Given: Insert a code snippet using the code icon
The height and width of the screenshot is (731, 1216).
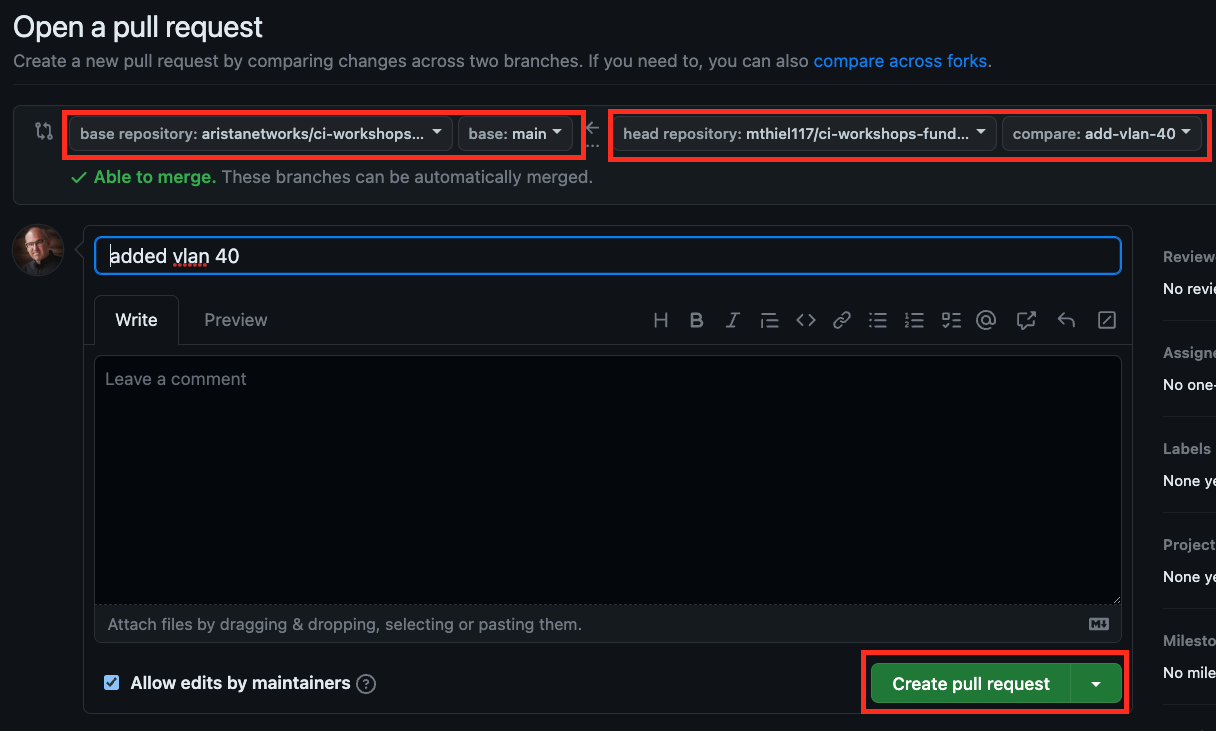Looking at the screenshot, I should tap(806, 320).
